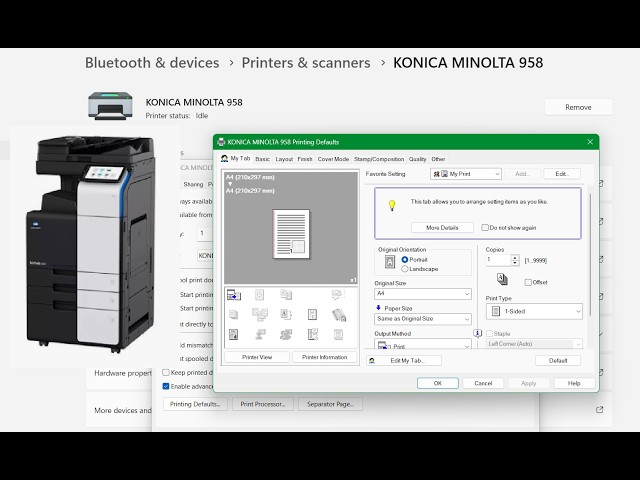Image resolution: width=640 pixels, height=480 pixels.
Task: Click the More Details button
Action: tap(442, 228)
